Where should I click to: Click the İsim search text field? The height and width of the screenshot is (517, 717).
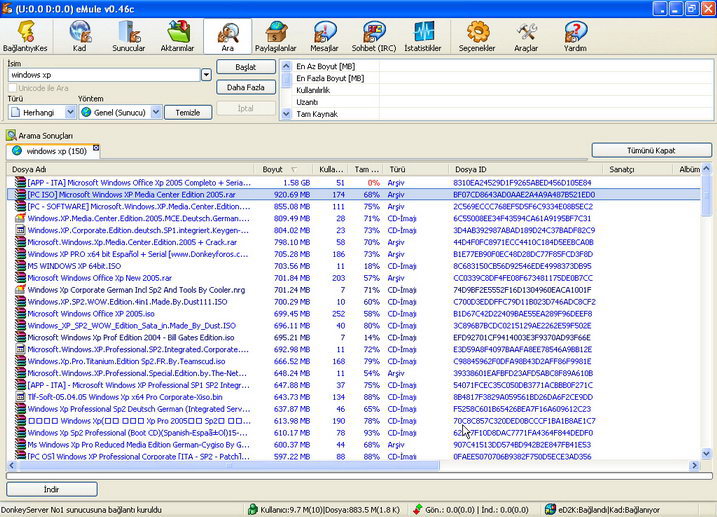104,75
